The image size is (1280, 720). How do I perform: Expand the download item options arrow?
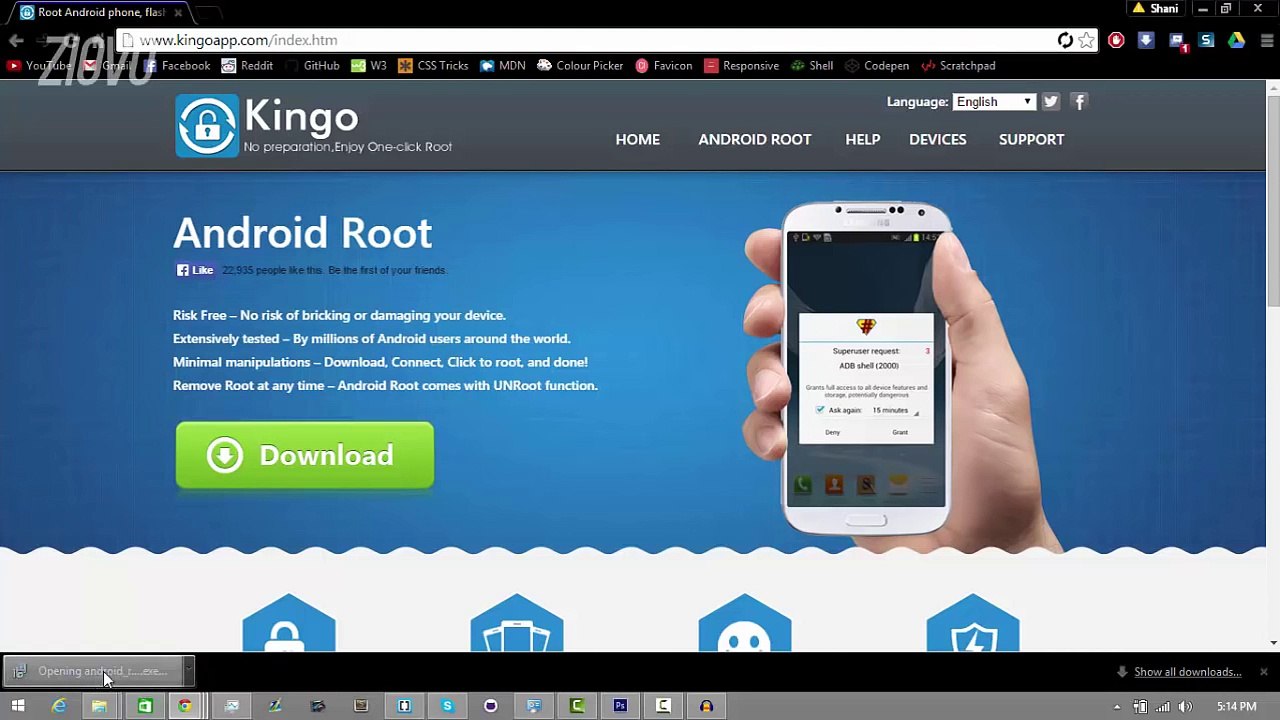tap(187, 671)
